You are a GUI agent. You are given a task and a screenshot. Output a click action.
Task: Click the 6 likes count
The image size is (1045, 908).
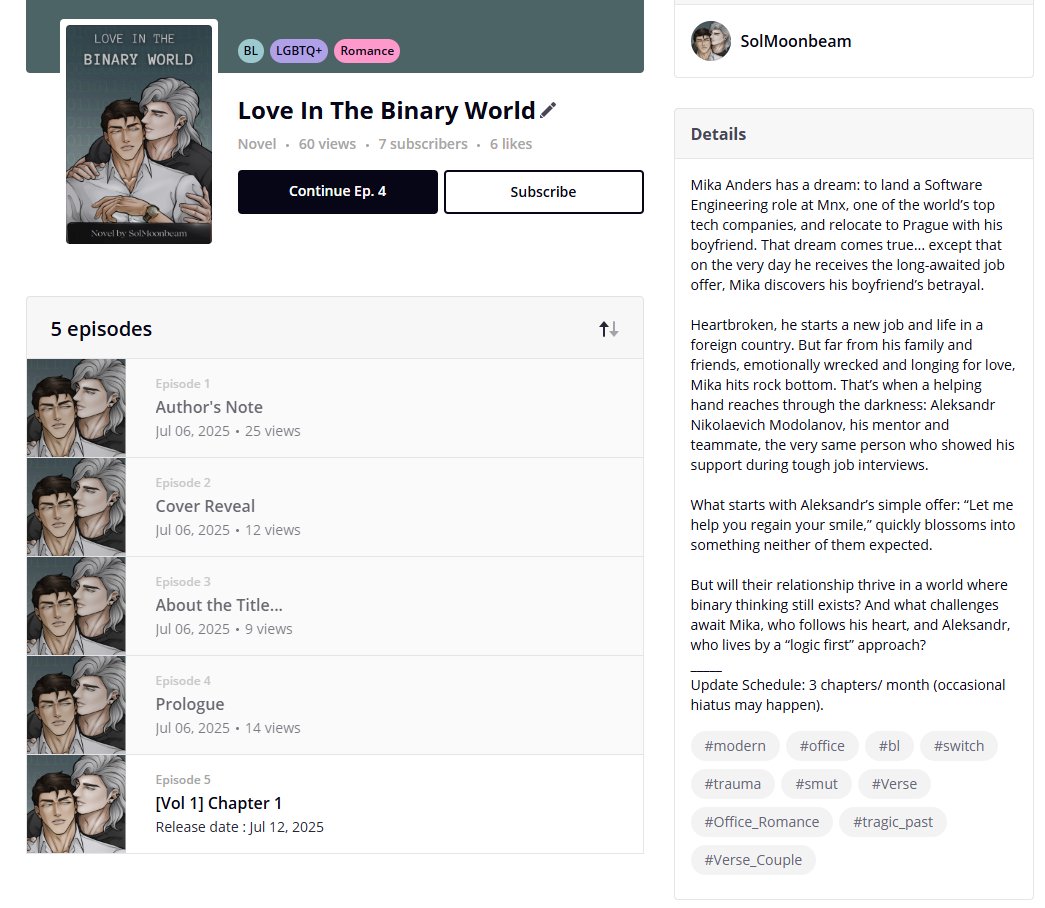point(511,144)
